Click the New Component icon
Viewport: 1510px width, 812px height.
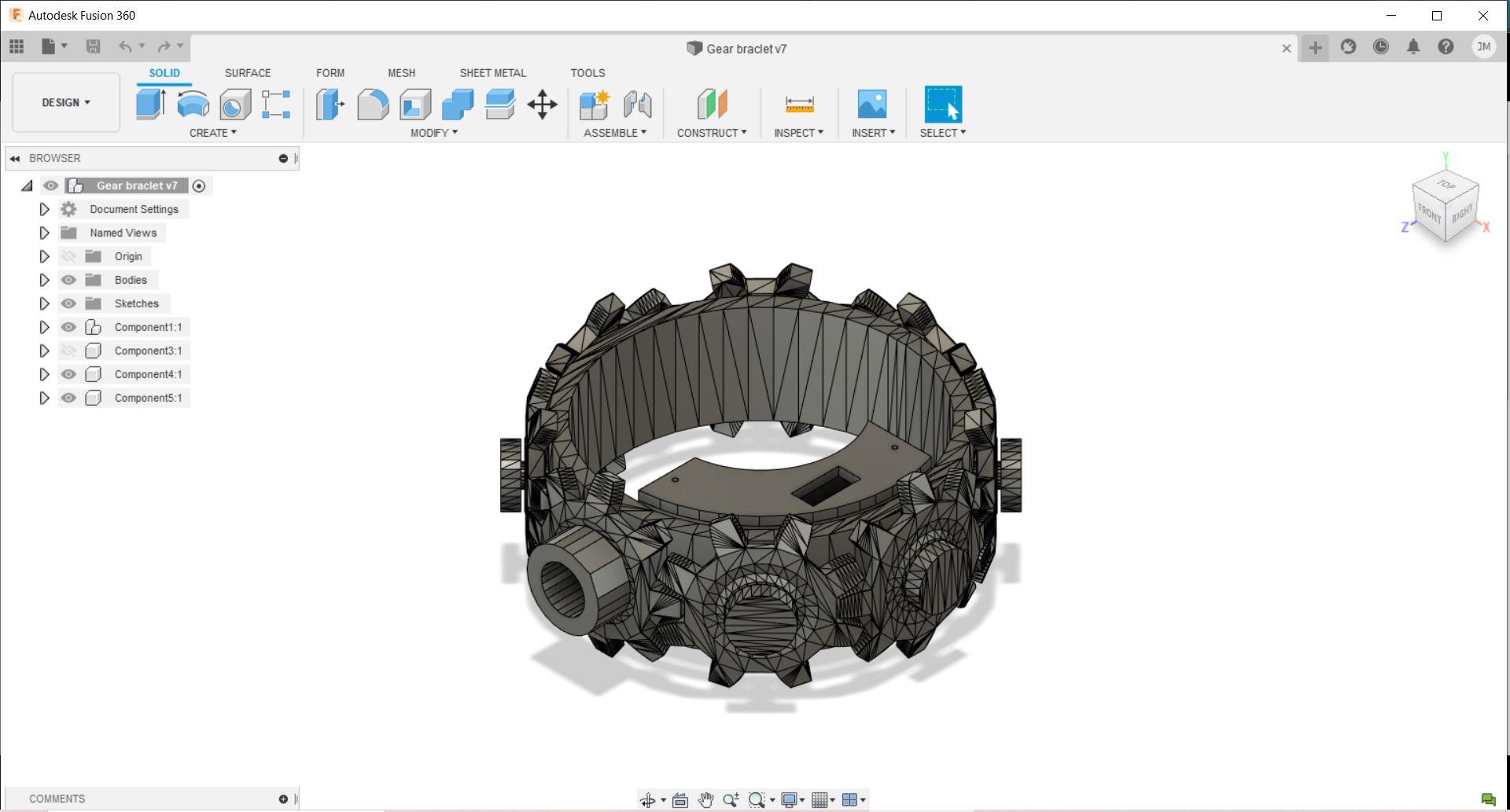pos(595,104)
